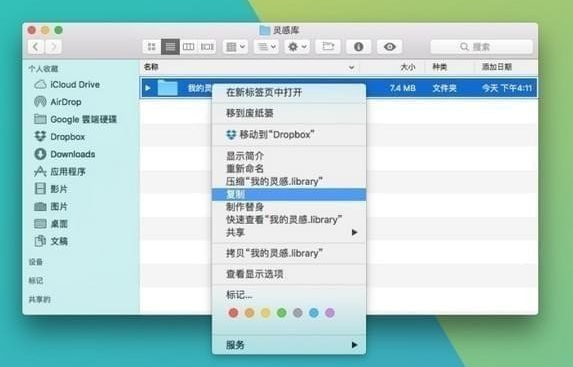This screenshot has height=367, width=573.
Task: Apply the red tag color
Action: (233, 313)
